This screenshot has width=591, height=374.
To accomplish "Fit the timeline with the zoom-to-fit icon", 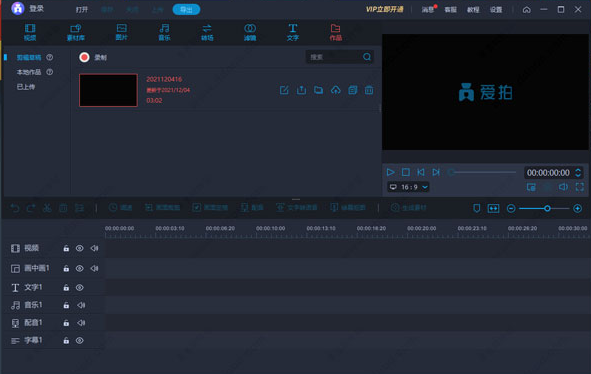I will 493,208.
